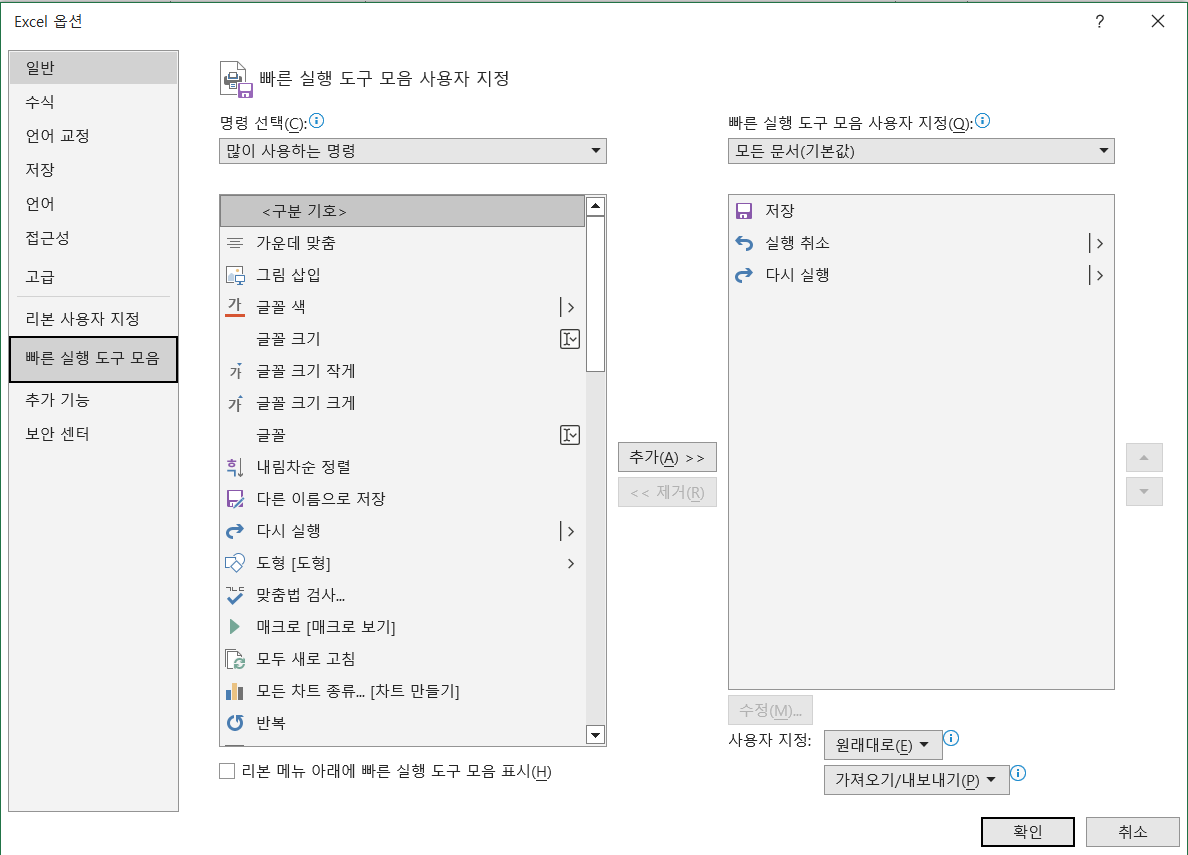This screenshot has height=855, width=1188.
Task: Click the 다시 실행 redo icon in right list
Action: tap(744, 275)
